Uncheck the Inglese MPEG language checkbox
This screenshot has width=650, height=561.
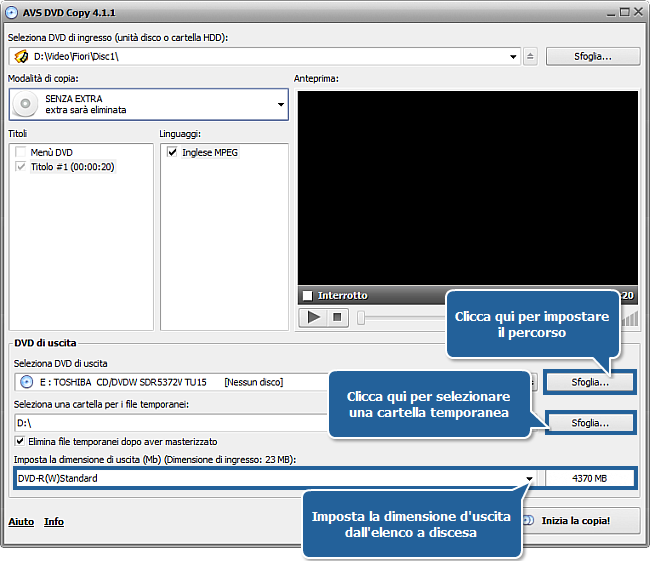pyautogui.click(x=172, y=152)
